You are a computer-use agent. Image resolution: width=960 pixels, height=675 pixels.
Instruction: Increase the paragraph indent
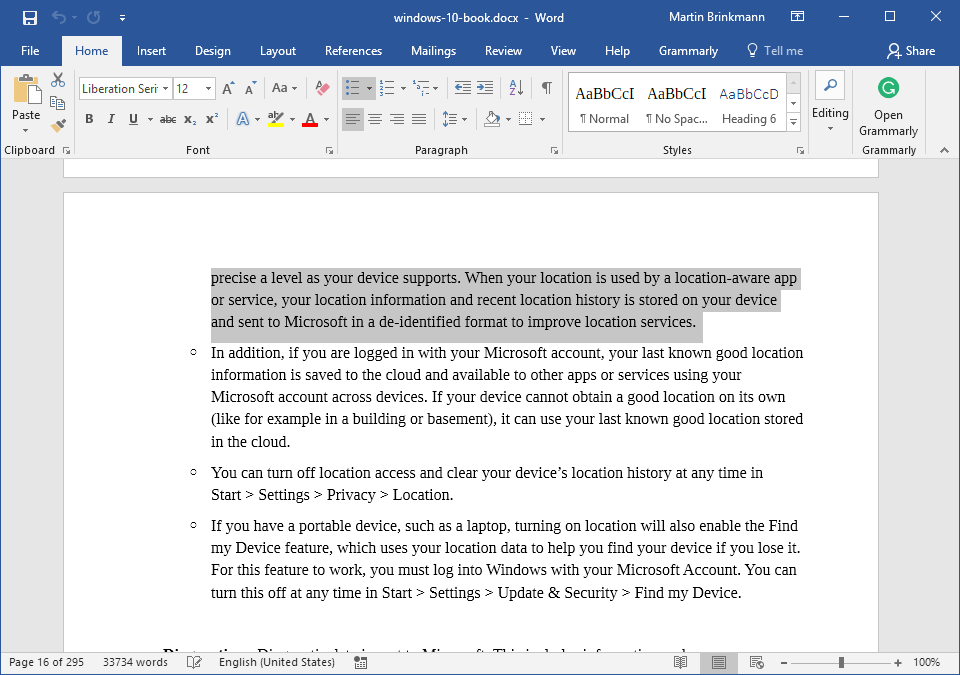pyautogui.click(x=485, y=88)
